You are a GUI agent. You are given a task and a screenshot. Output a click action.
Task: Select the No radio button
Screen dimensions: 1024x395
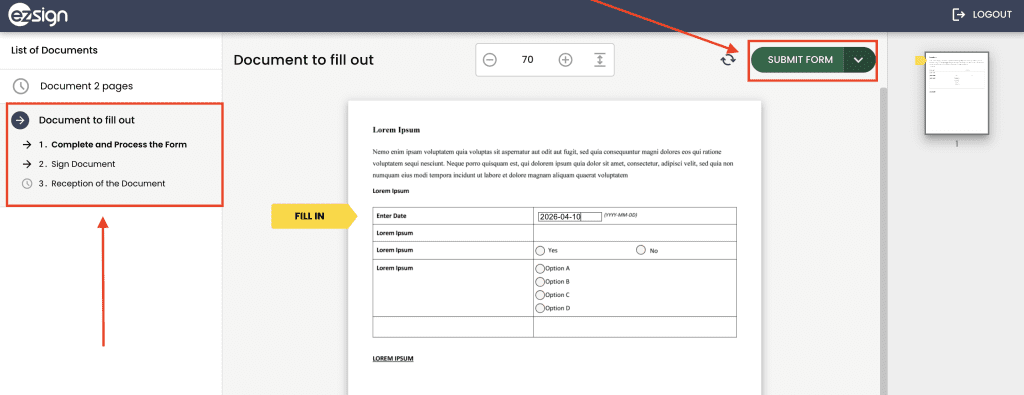coord(641,249)
